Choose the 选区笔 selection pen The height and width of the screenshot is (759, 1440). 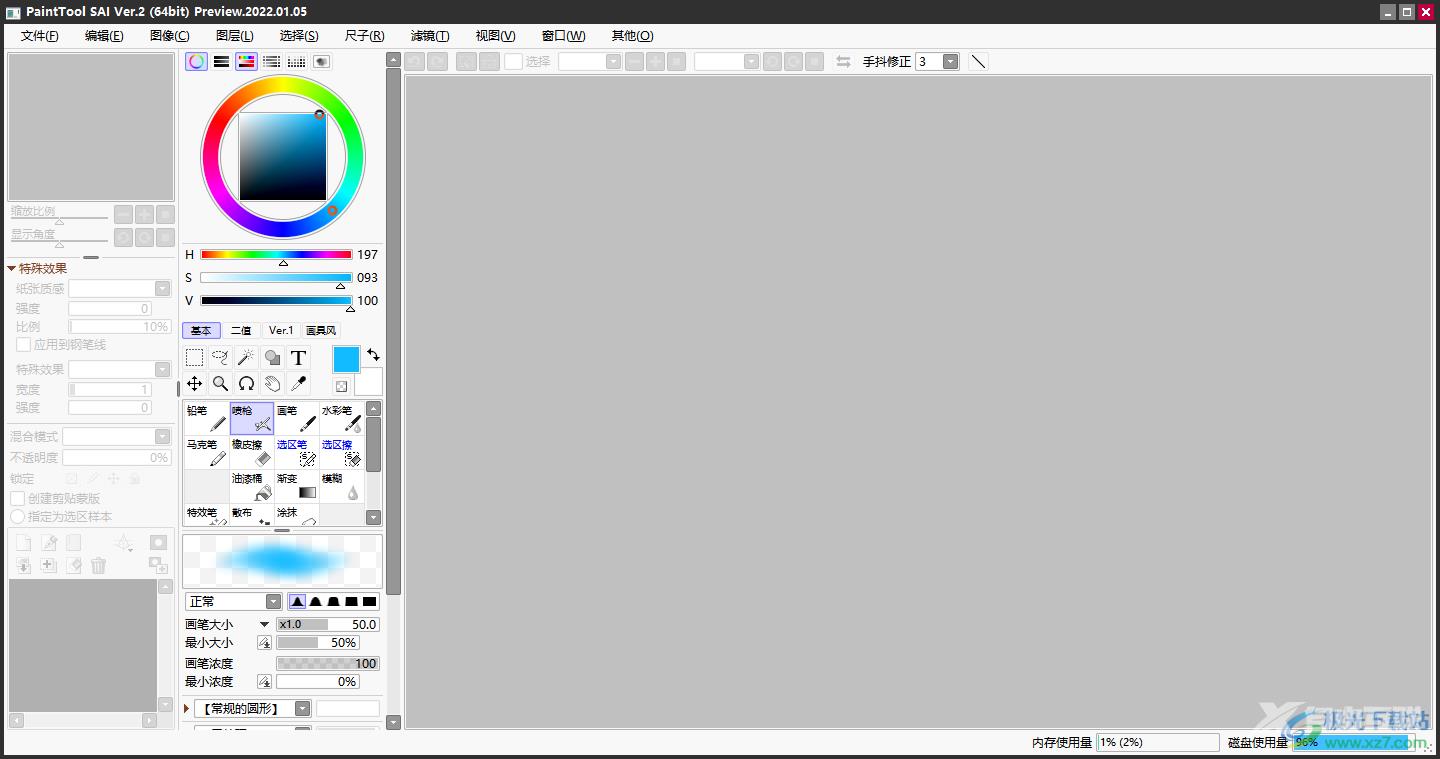point(297,452)
